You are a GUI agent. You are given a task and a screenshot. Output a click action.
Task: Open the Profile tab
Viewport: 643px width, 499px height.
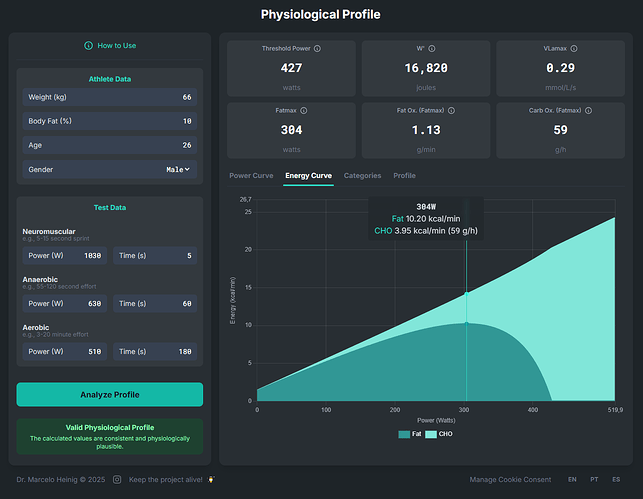pos(404,175)
